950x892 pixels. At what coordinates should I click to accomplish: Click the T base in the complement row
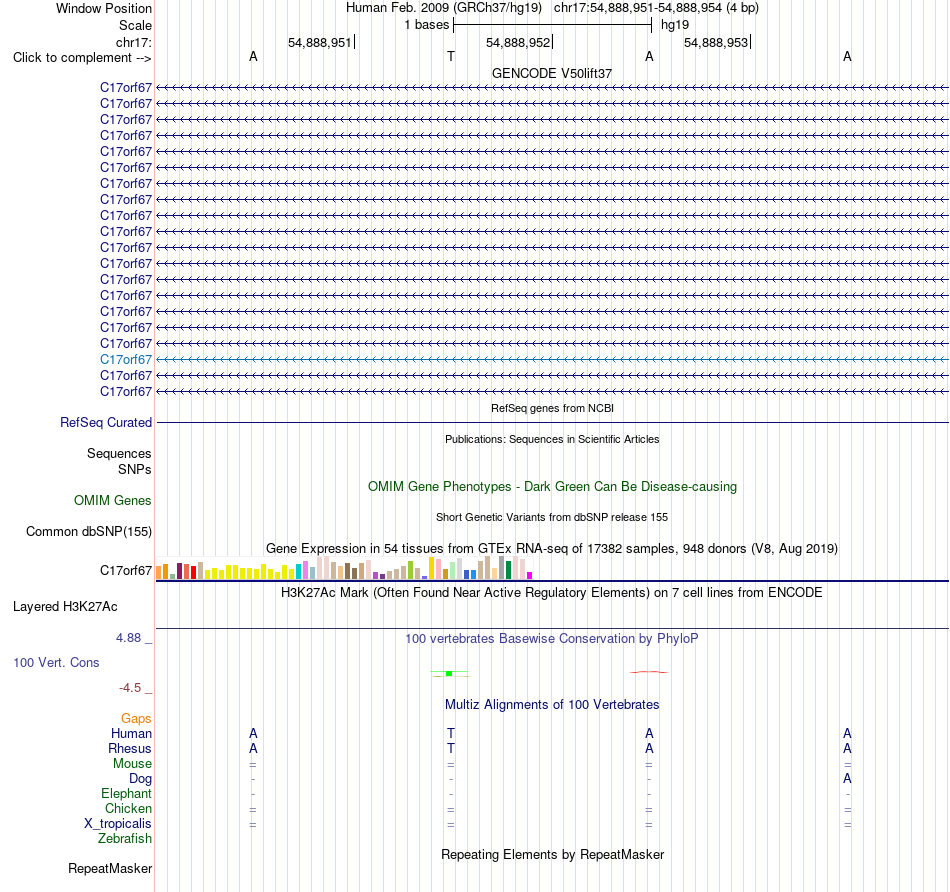tap(451, 56)
